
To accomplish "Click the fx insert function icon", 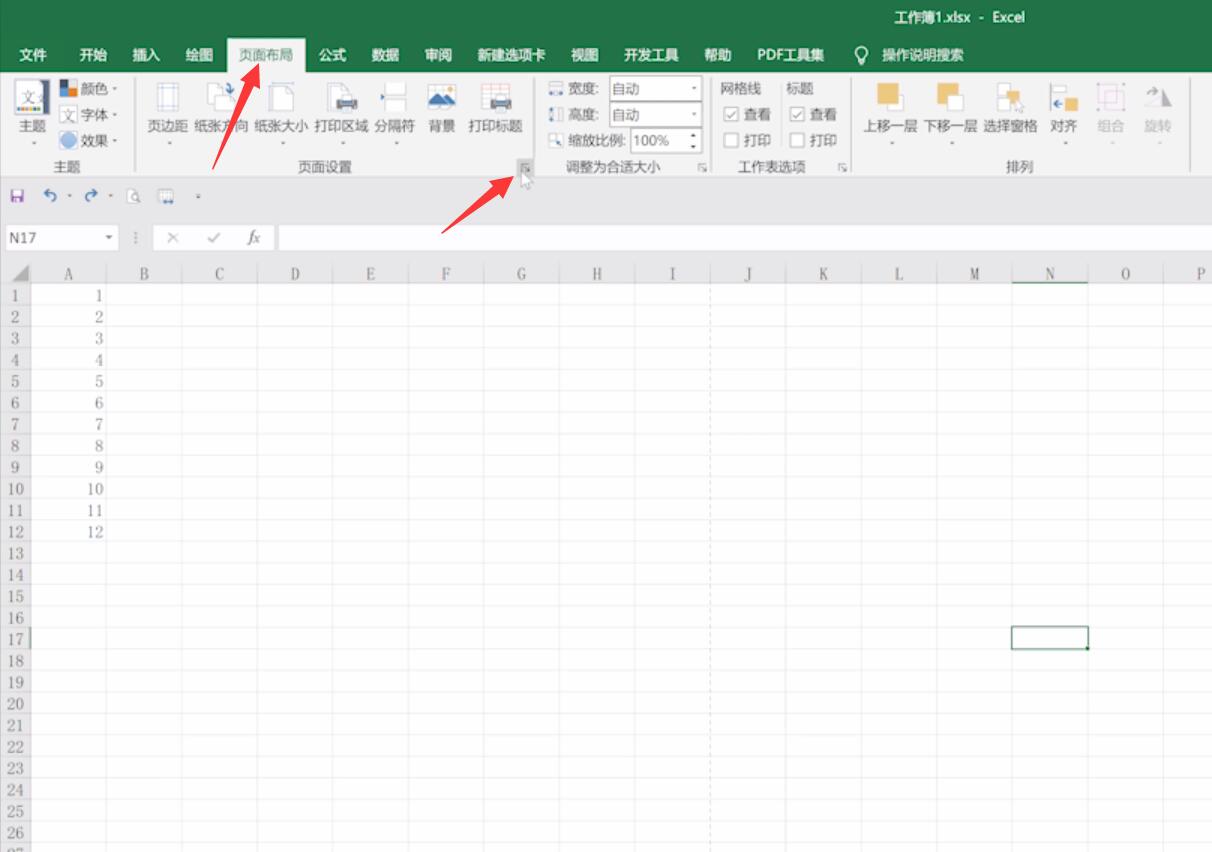I will coord(254,238).
